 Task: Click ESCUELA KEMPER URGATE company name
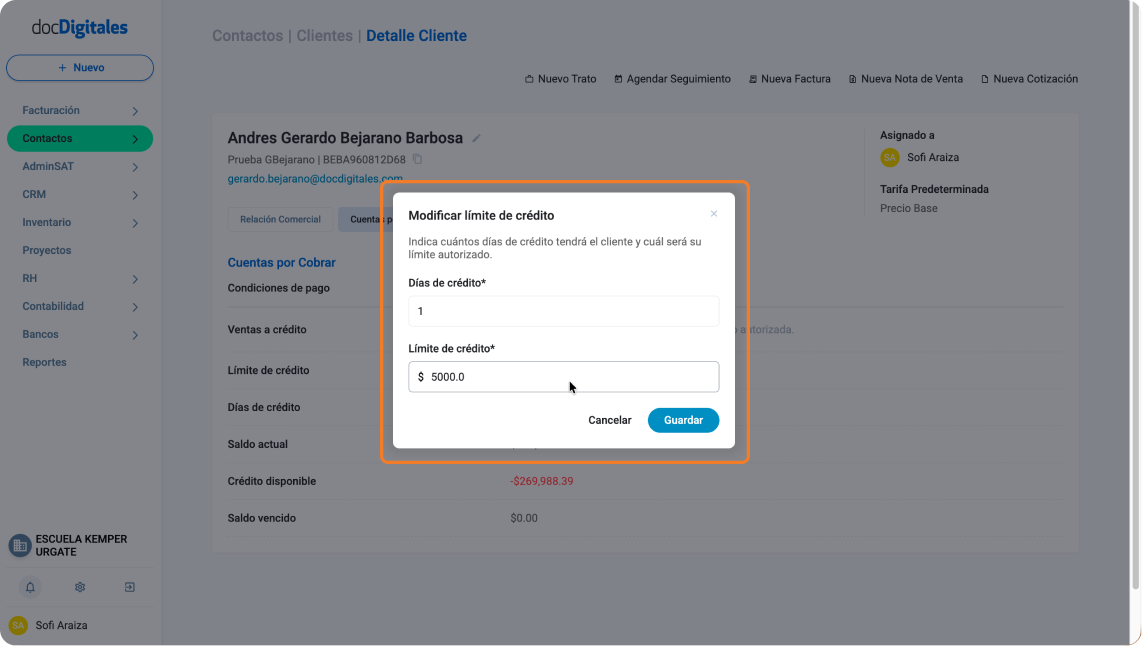[82, 545]
